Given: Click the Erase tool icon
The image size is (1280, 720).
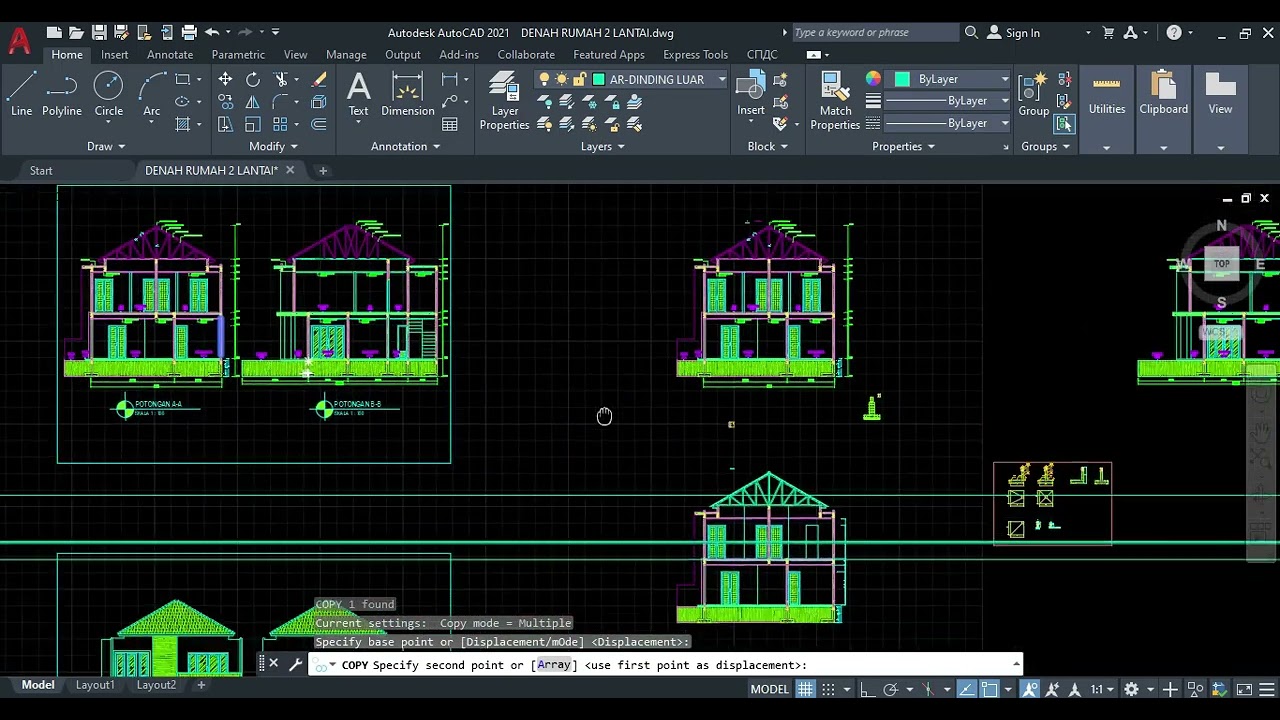Looking at the screenshot, I should (319, 80).
